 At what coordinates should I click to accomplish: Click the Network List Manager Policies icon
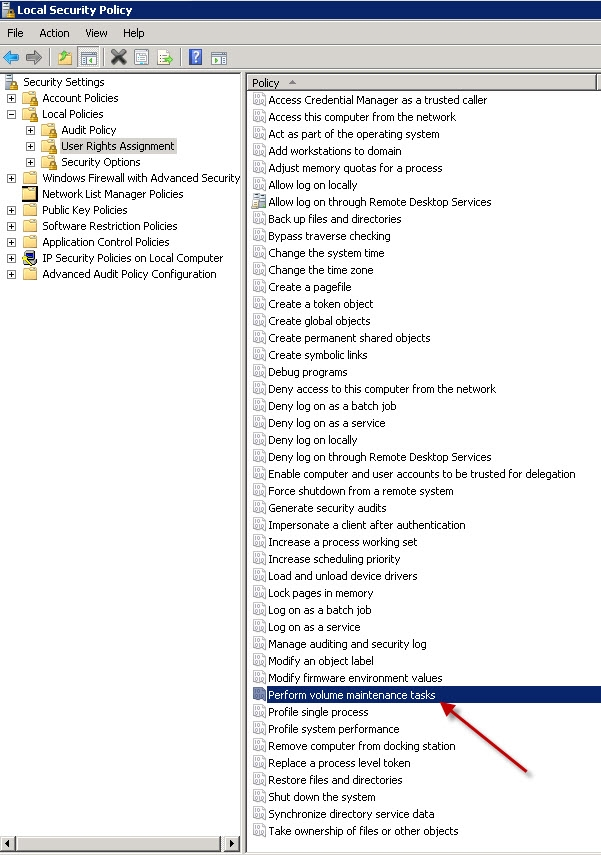tap(29, 194)
